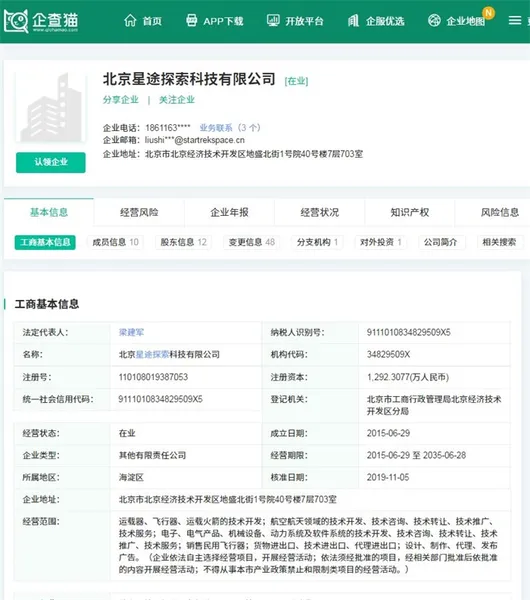Viewport: 530px width, 600px height.
Task: Select the 股东信息 12 sub-tab
Action: coord(183,242)
